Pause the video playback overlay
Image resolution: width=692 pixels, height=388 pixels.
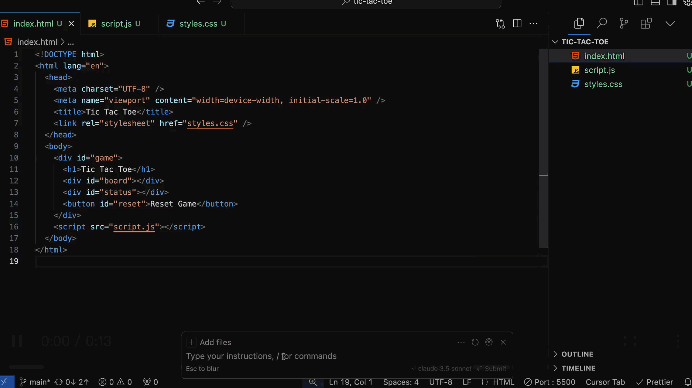click(17, 341)
